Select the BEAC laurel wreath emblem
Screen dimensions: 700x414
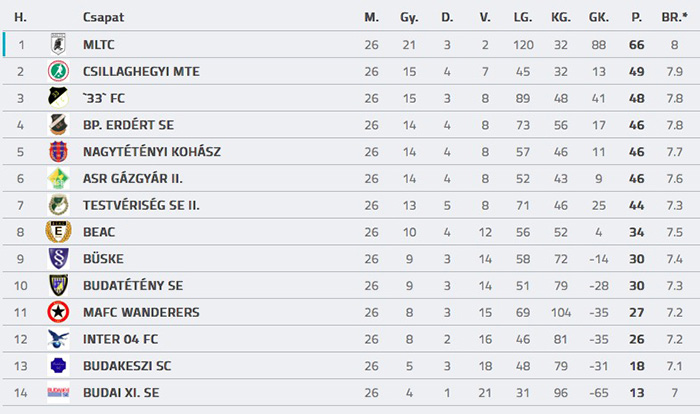(58, 232)
